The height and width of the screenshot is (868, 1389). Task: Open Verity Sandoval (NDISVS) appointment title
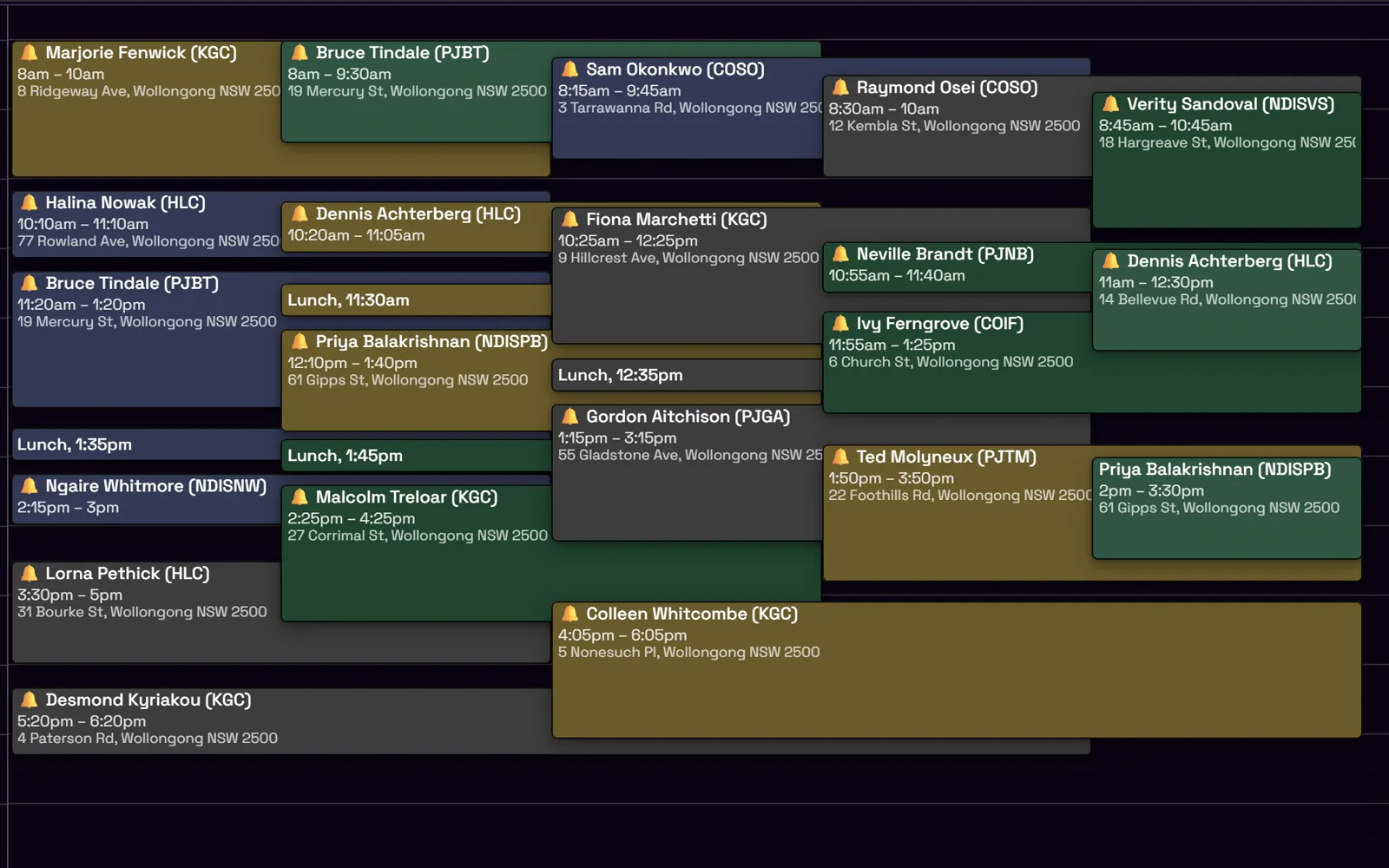(x=1230, y=104)
